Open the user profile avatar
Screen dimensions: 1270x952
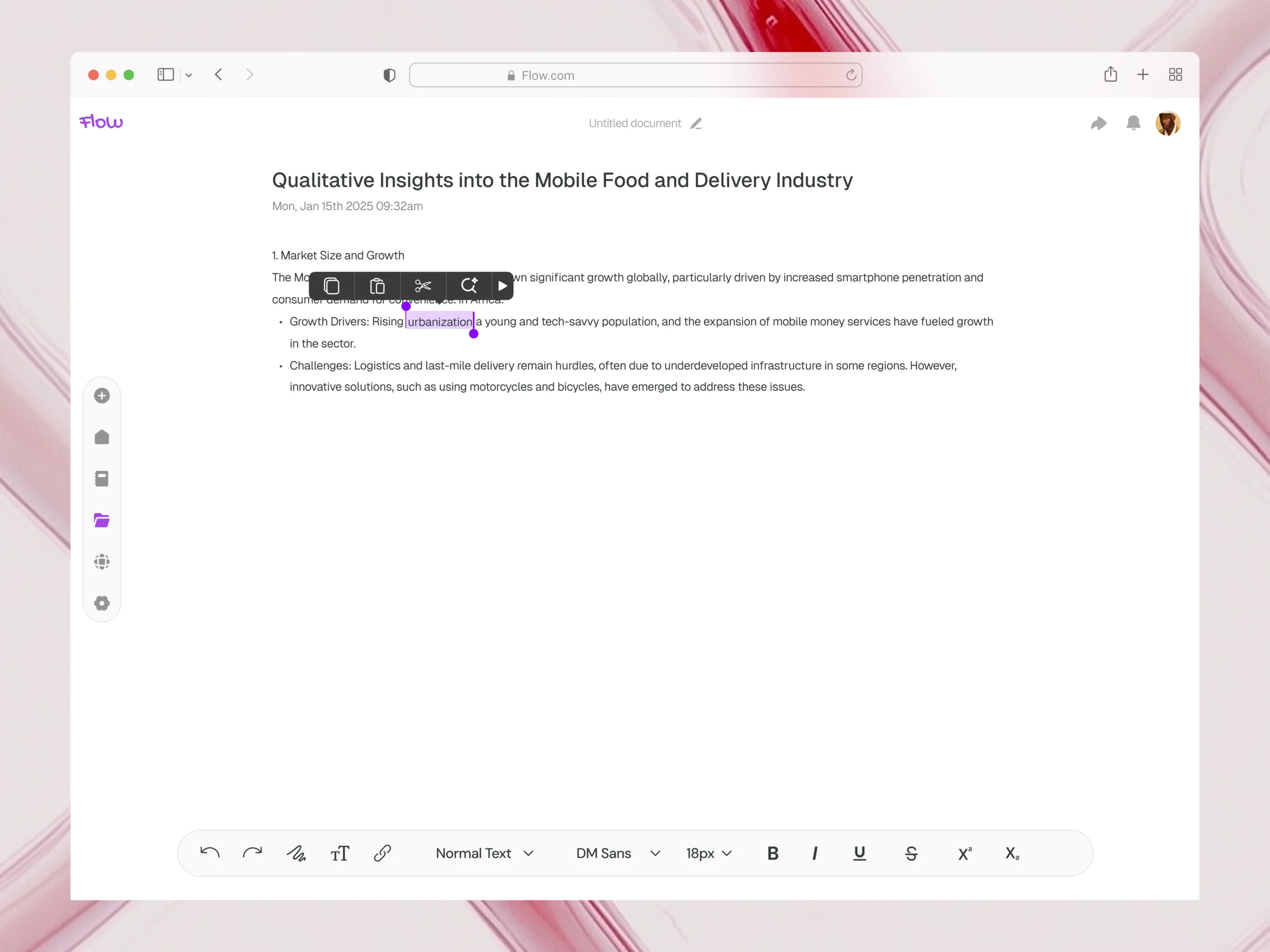[1167, 123]
